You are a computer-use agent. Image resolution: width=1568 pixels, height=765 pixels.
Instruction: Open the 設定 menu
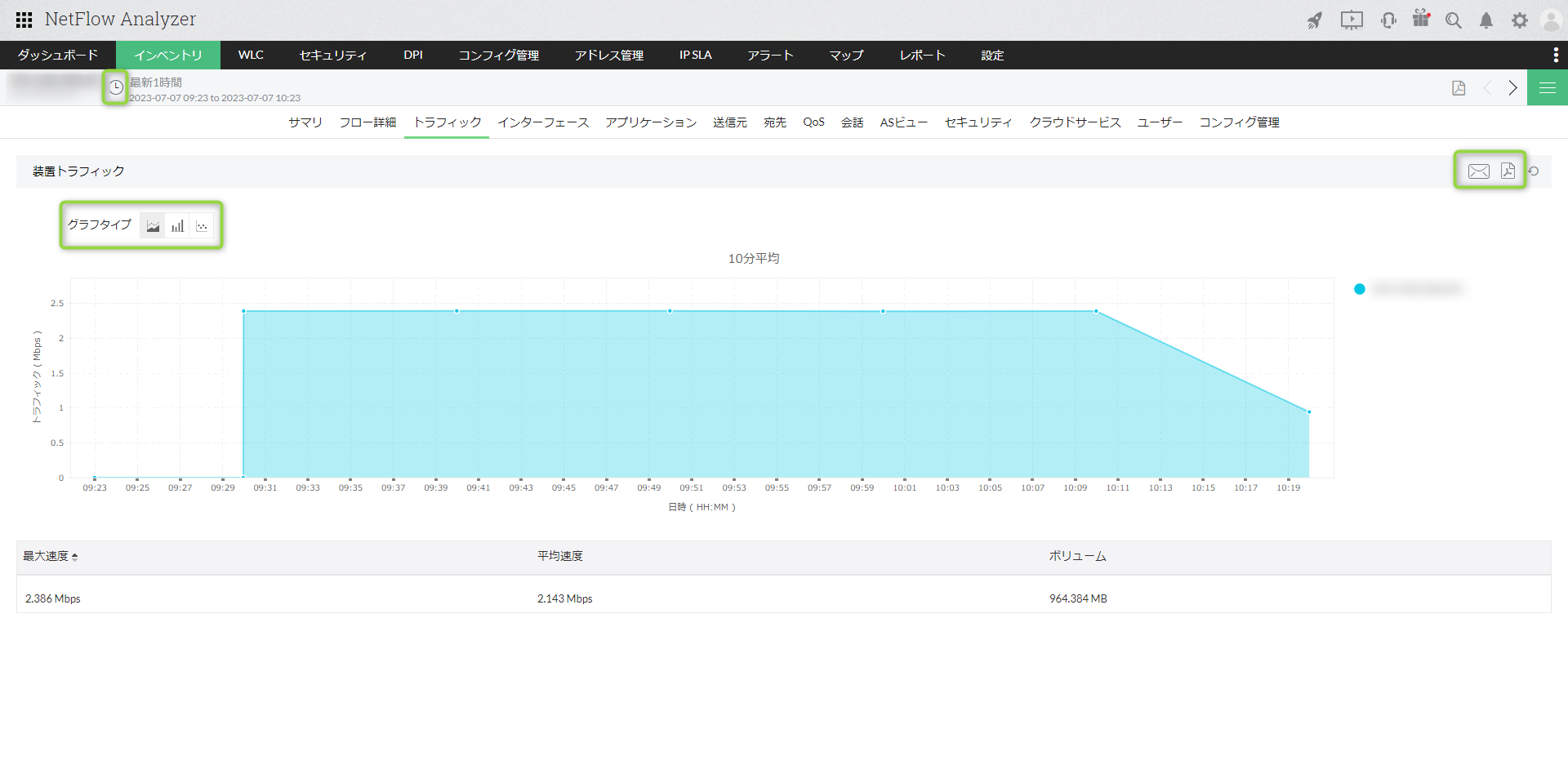(992, 55)
